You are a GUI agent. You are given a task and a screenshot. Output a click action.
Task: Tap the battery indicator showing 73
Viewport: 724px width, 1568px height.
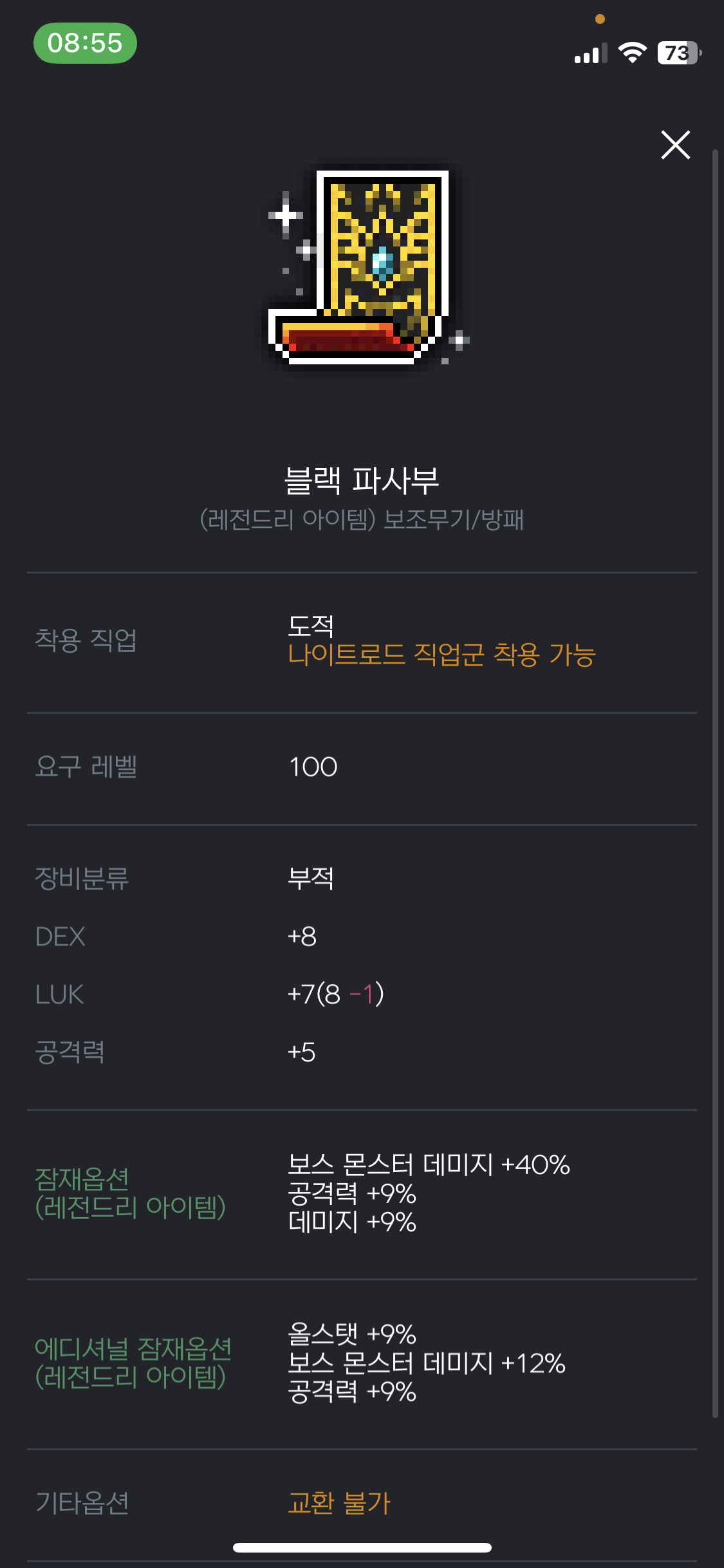(x=679, y=53)
